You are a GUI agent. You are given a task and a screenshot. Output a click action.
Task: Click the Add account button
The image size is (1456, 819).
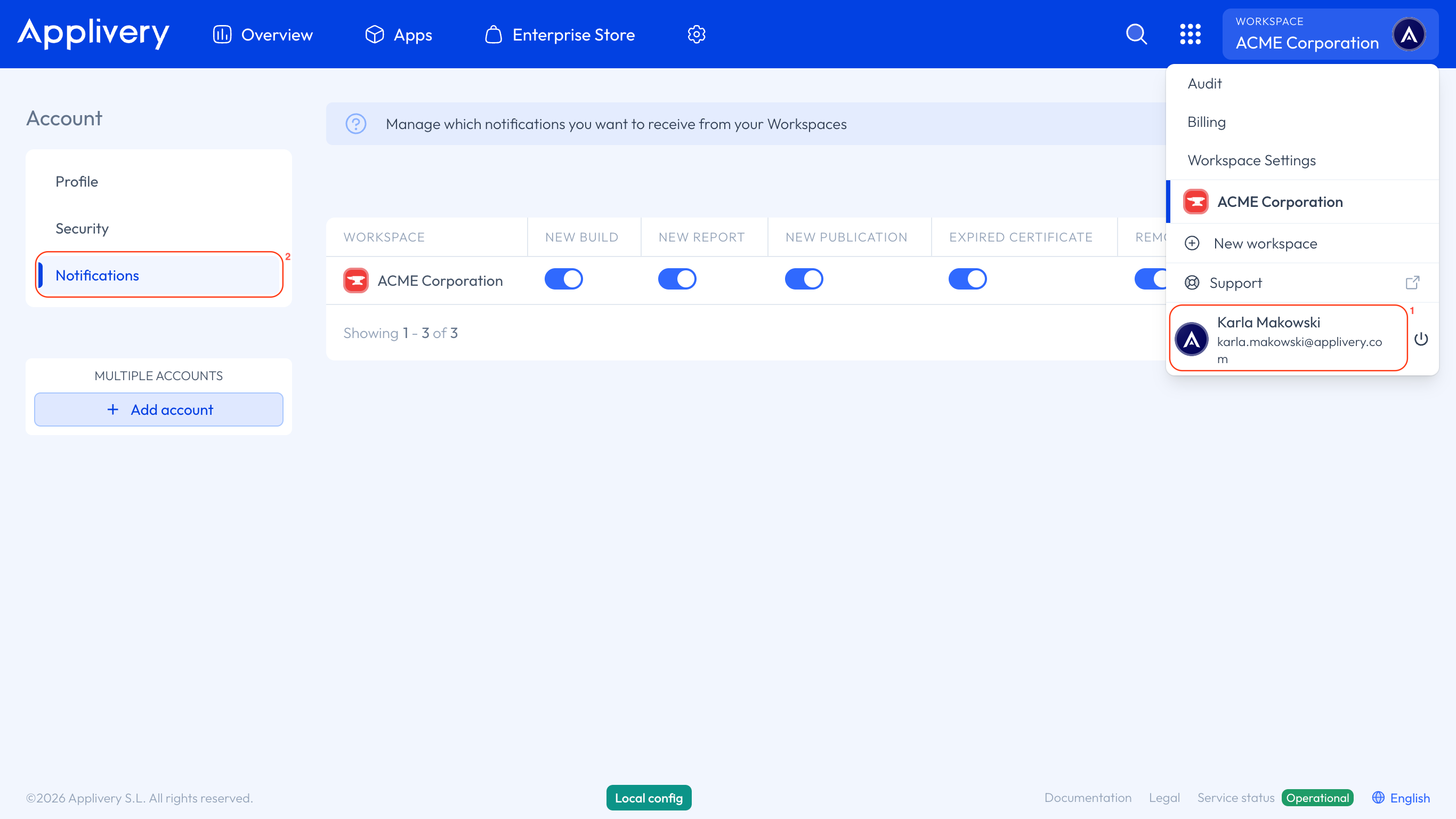[x=158, y=409]
